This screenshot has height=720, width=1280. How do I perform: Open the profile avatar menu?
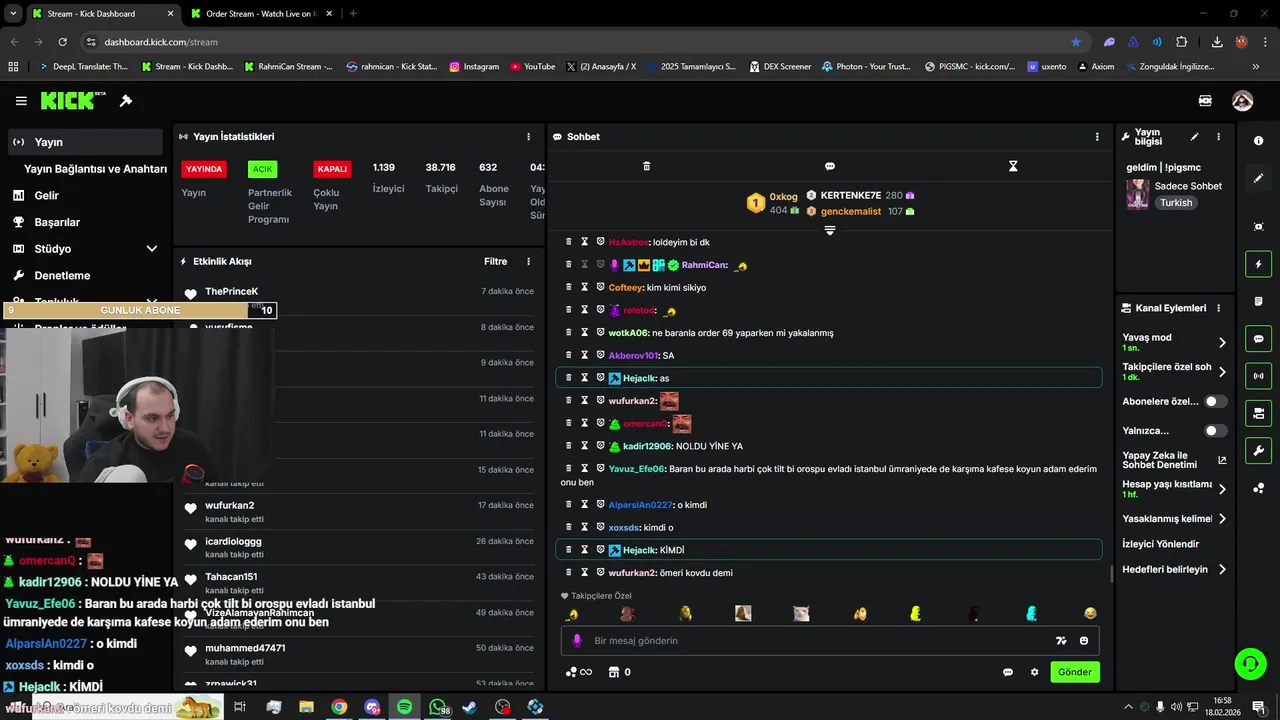tap(1242, 101)
